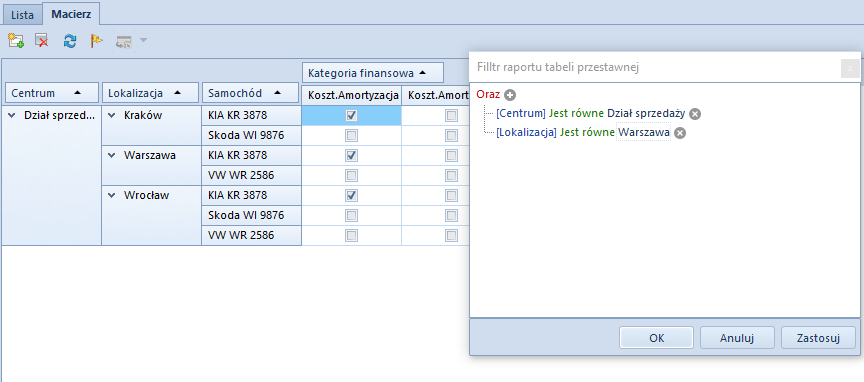The width and height of the screenshot is (864, 382).
Task: Open the dropdown arrow beside table export icon
Action: [143, 40]
